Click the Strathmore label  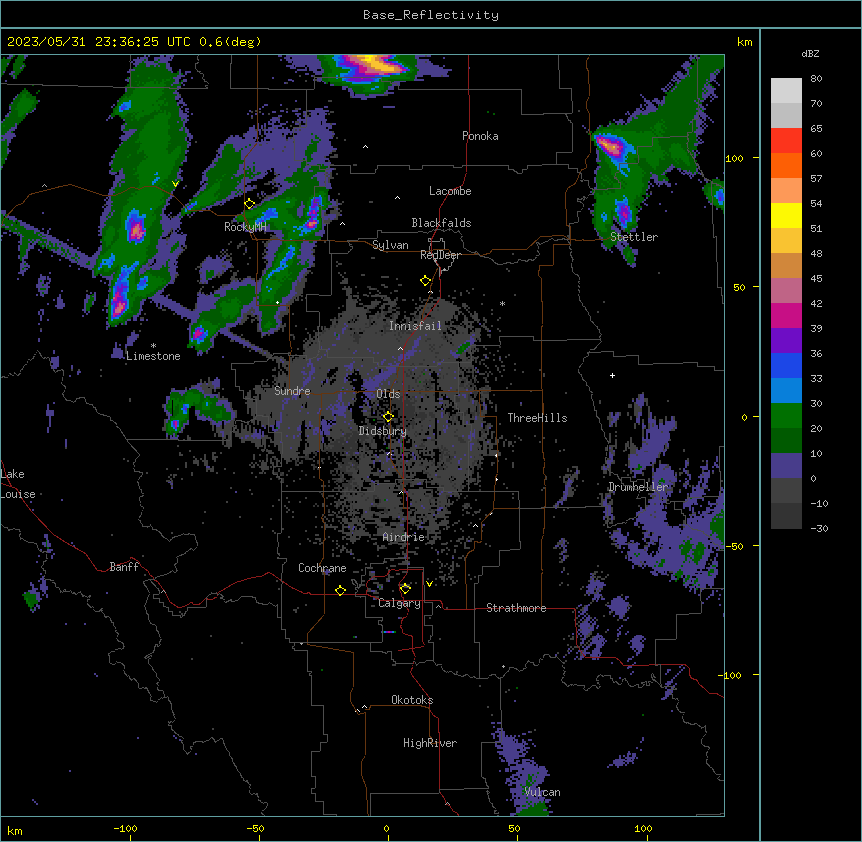pyautogui.click(x=516, y=608)
